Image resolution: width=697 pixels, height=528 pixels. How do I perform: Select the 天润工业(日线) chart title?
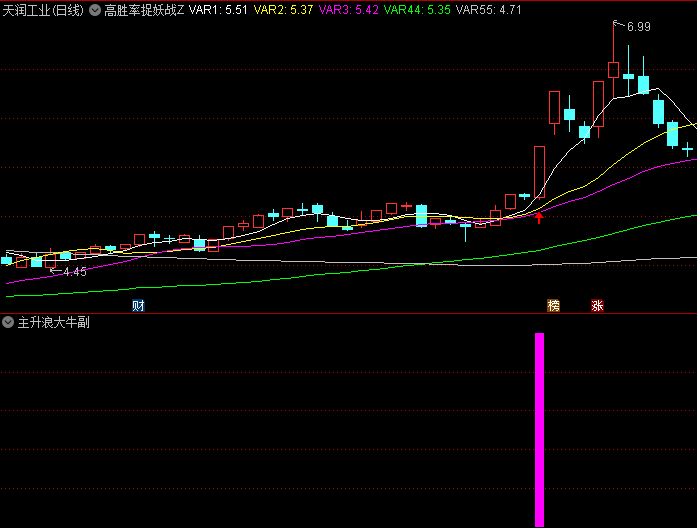tap(43, 10)
